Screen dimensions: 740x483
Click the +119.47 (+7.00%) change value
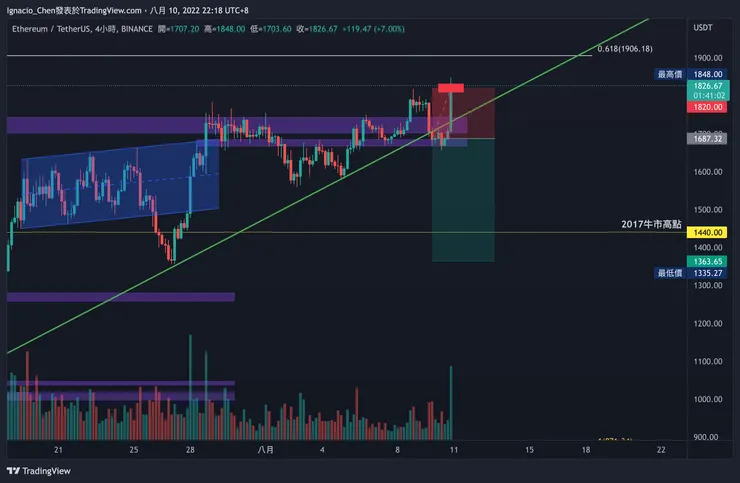(x=373, y=29)
